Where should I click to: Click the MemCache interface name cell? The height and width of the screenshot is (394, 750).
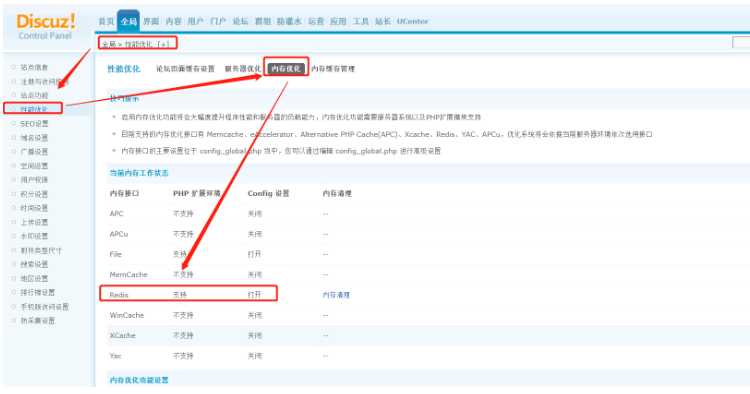tap(129, 275)
